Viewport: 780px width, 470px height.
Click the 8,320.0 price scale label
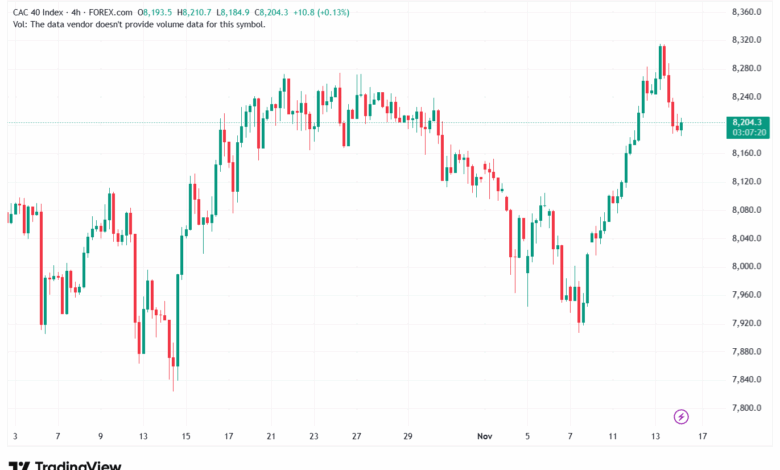(748, 40)
